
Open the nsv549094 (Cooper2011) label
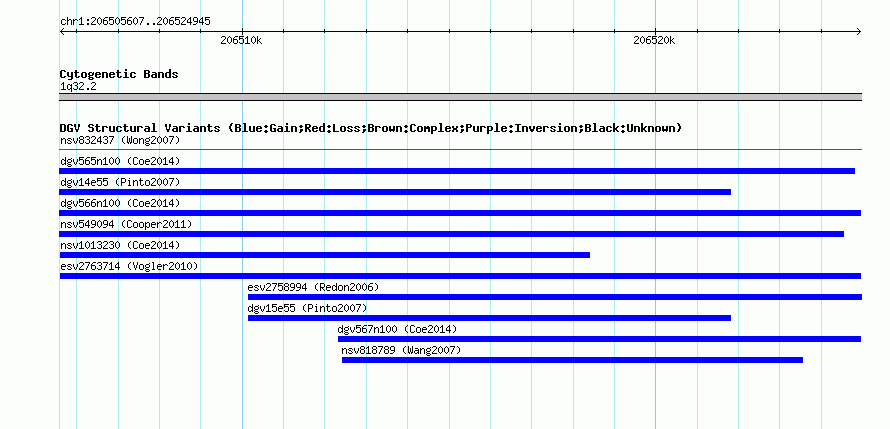tap(126, 224)
